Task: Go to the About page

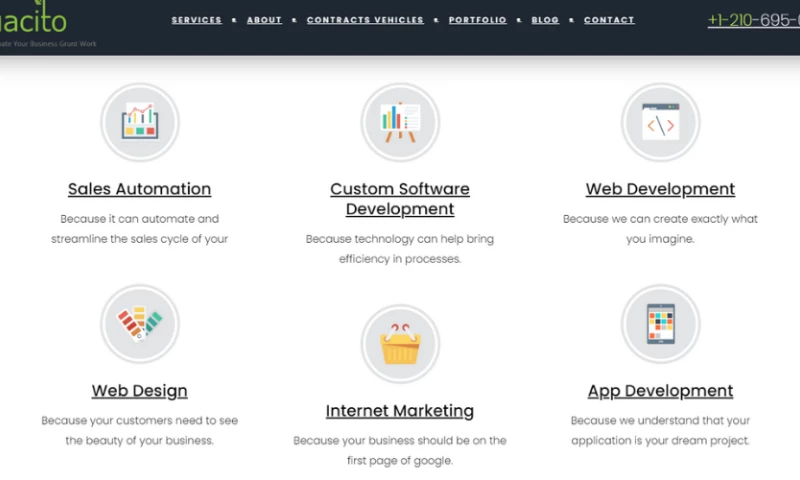Action: click(x=264, y=20)
